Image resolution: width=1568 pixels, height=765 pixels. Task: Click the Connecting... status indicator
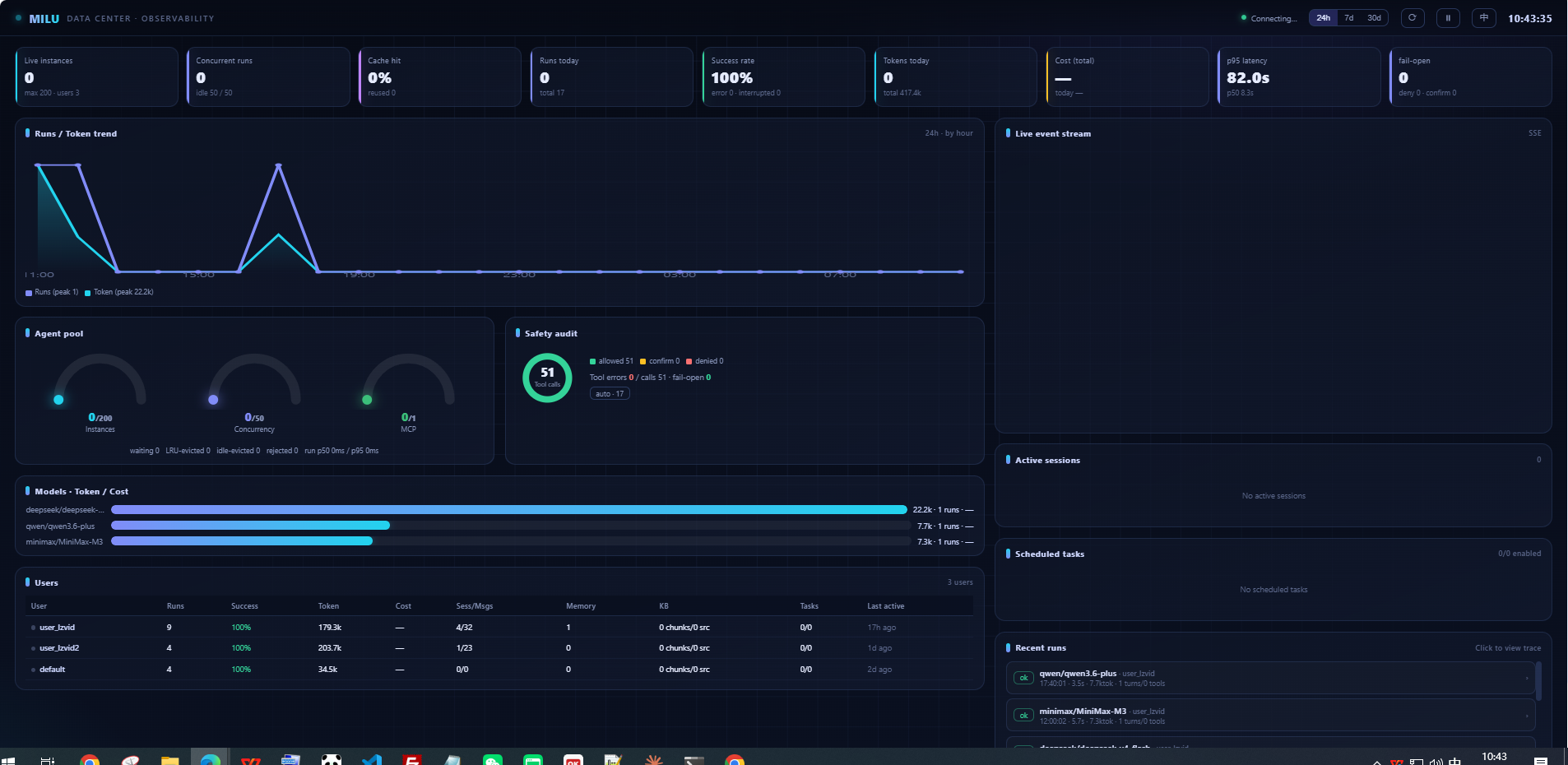(1269, 18)
